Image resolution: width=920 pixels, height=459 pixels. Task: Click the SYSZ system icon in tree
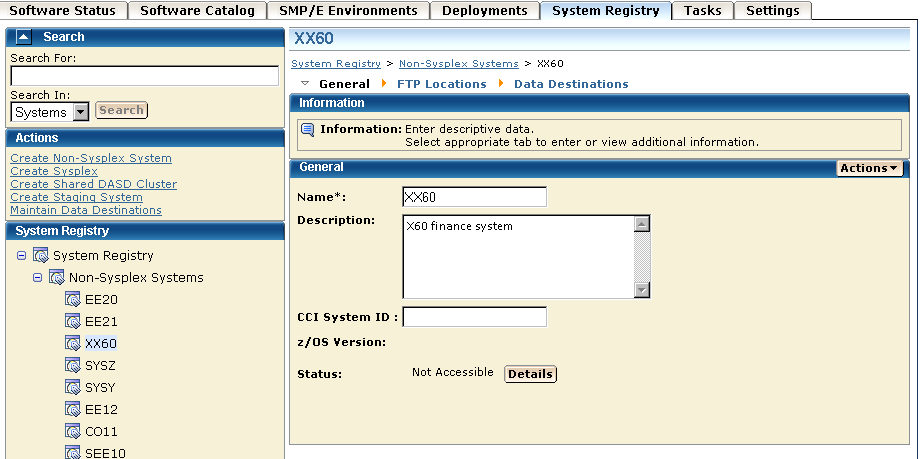72,365
